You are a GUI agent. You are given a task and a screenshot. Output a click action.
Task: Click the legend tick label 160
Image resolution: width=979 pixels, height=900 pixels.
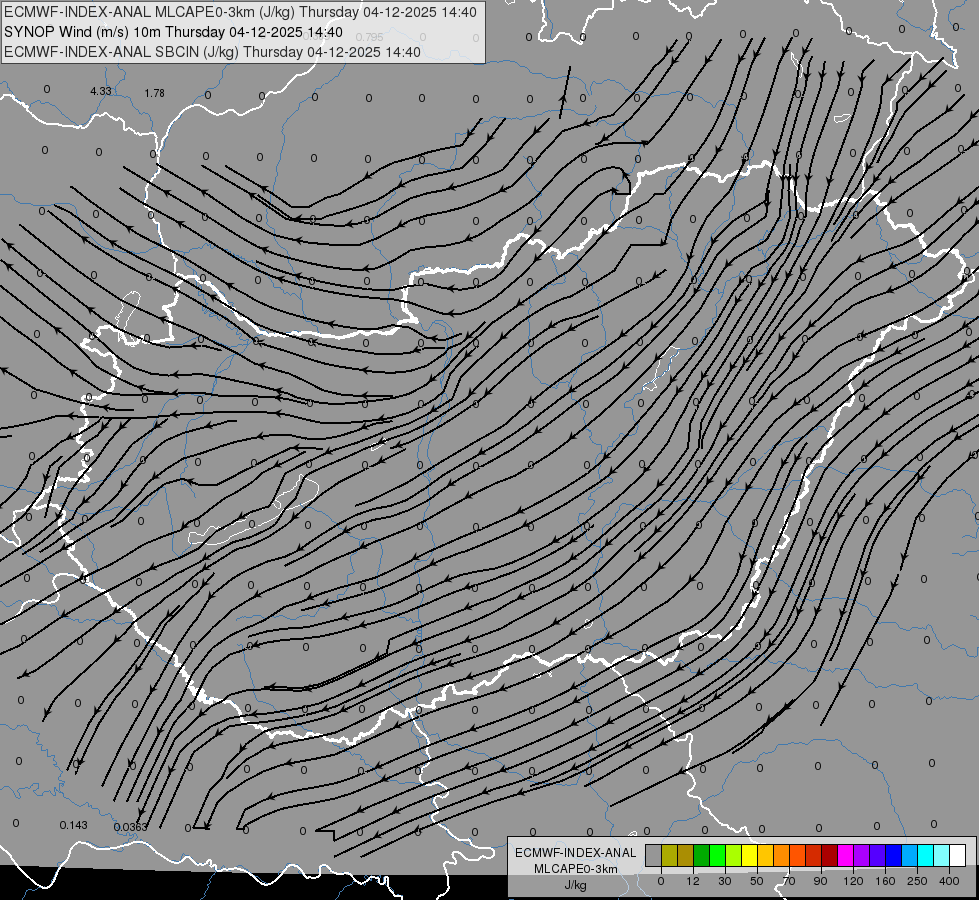click(885, 881)
